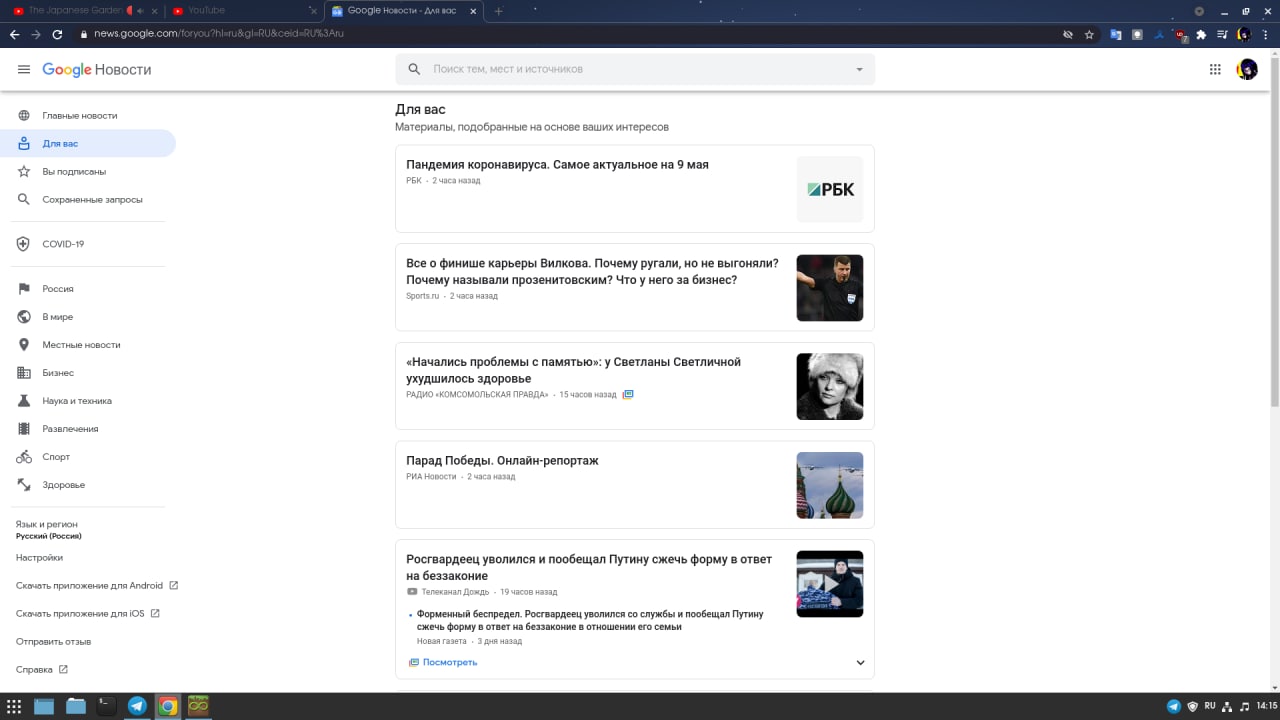This screenshot has width=1280, height=720.
Task: Open Язык и регион setting
Action: 48,530
